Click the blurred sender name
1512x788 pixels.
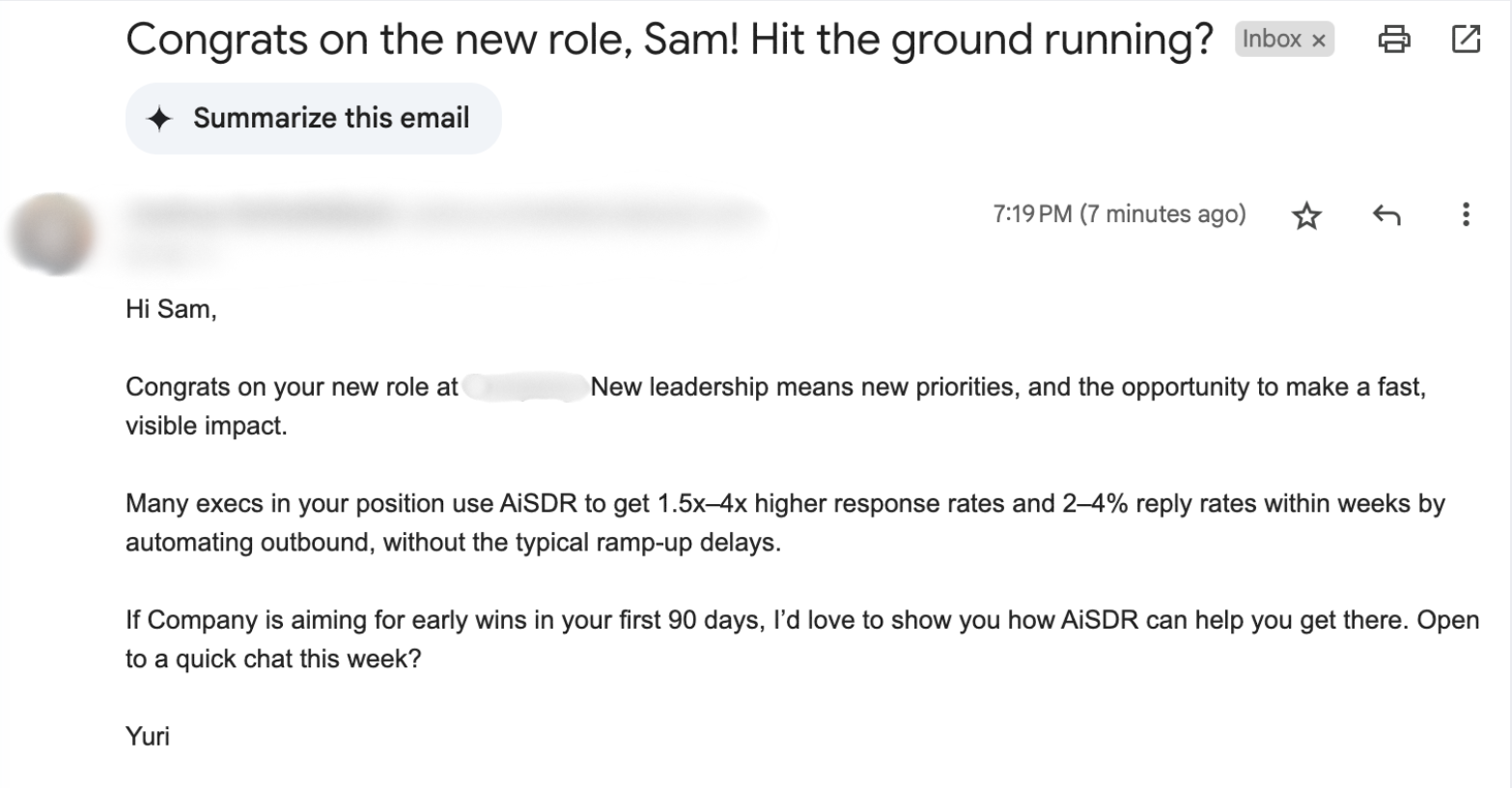click(x=261, y=212)
